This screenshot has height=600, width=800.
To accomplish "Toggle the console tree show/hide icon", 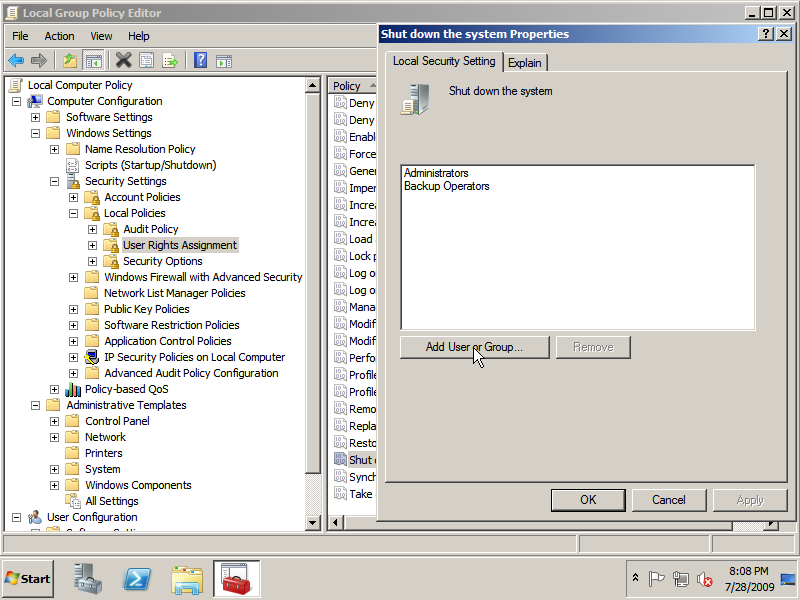I will click(93, 61).
